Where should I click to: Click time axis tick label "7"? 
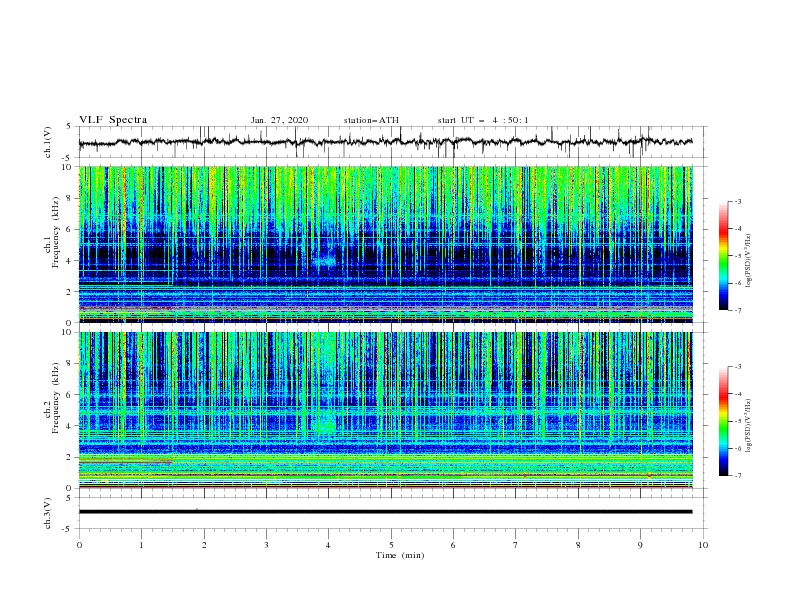(516, 545)
